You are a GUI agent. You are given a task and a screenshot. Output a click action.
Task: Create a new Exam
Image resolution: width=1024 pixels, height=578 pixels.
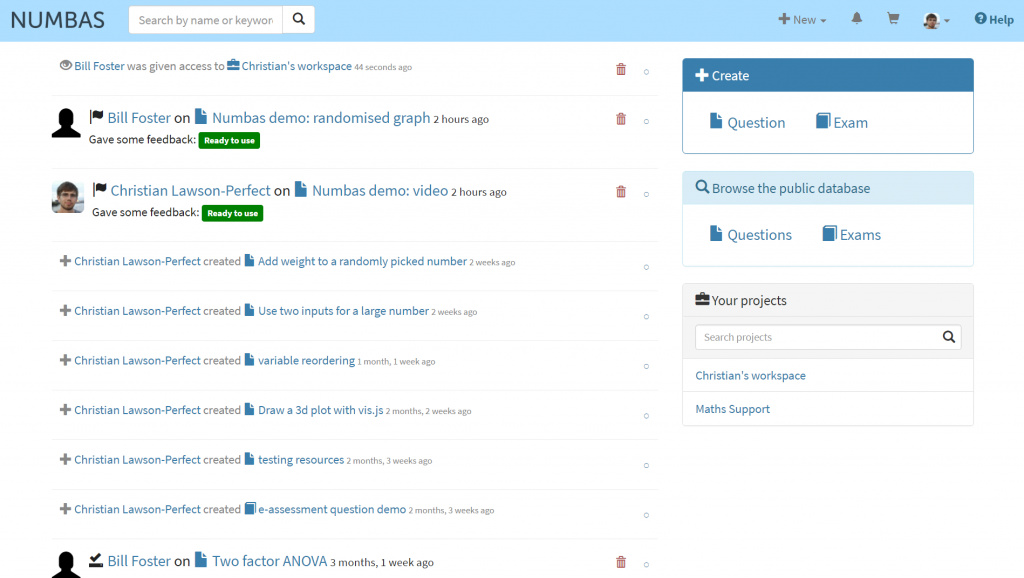pyautogui.click(x=841, y=123)
